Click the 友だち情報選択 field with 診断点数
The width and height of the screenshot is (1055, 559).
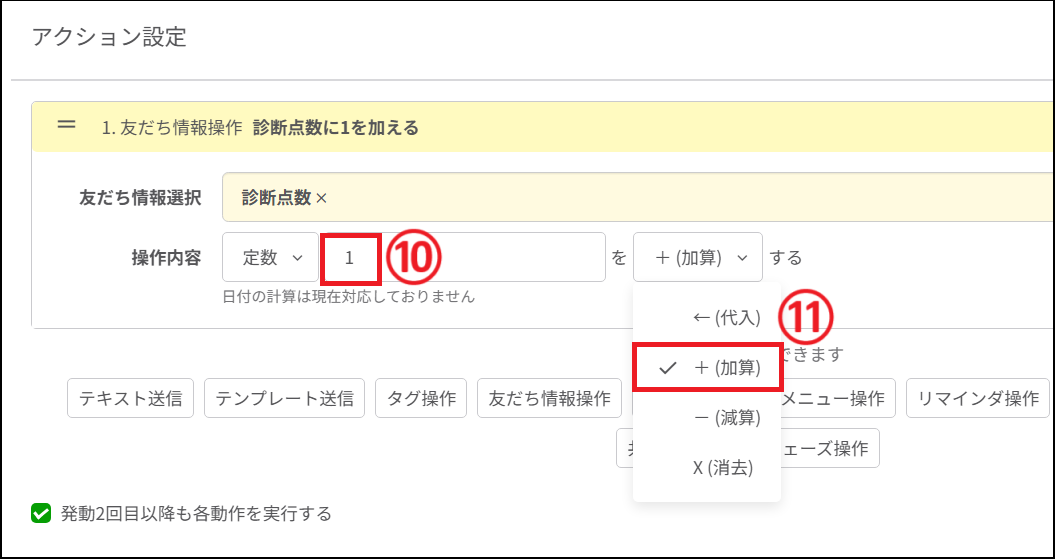[638, 197]
